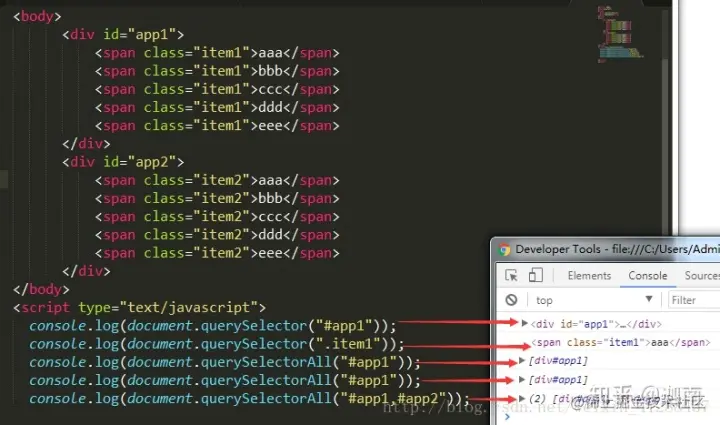The width and height of the screenshot is (720, 425).
Task: Click the querySelector(".item1") code line
Action: (216, 344)
